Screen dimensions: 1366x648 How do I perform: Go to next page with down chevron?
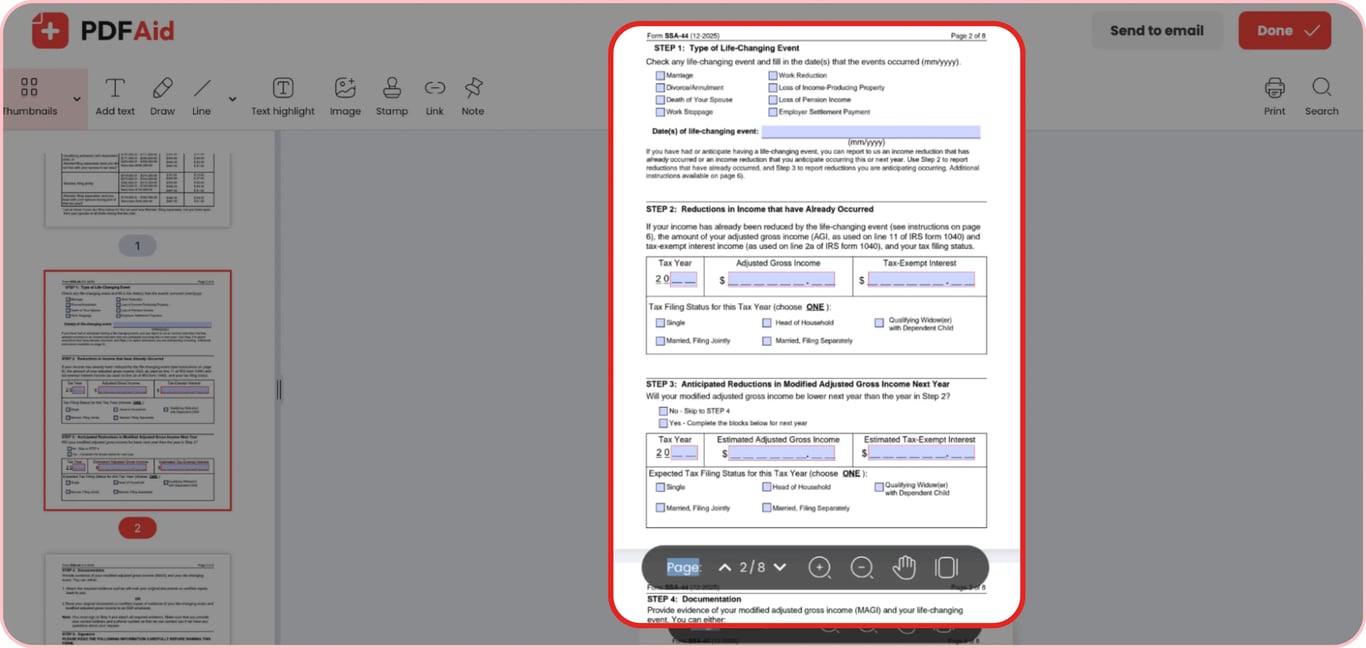780,567
